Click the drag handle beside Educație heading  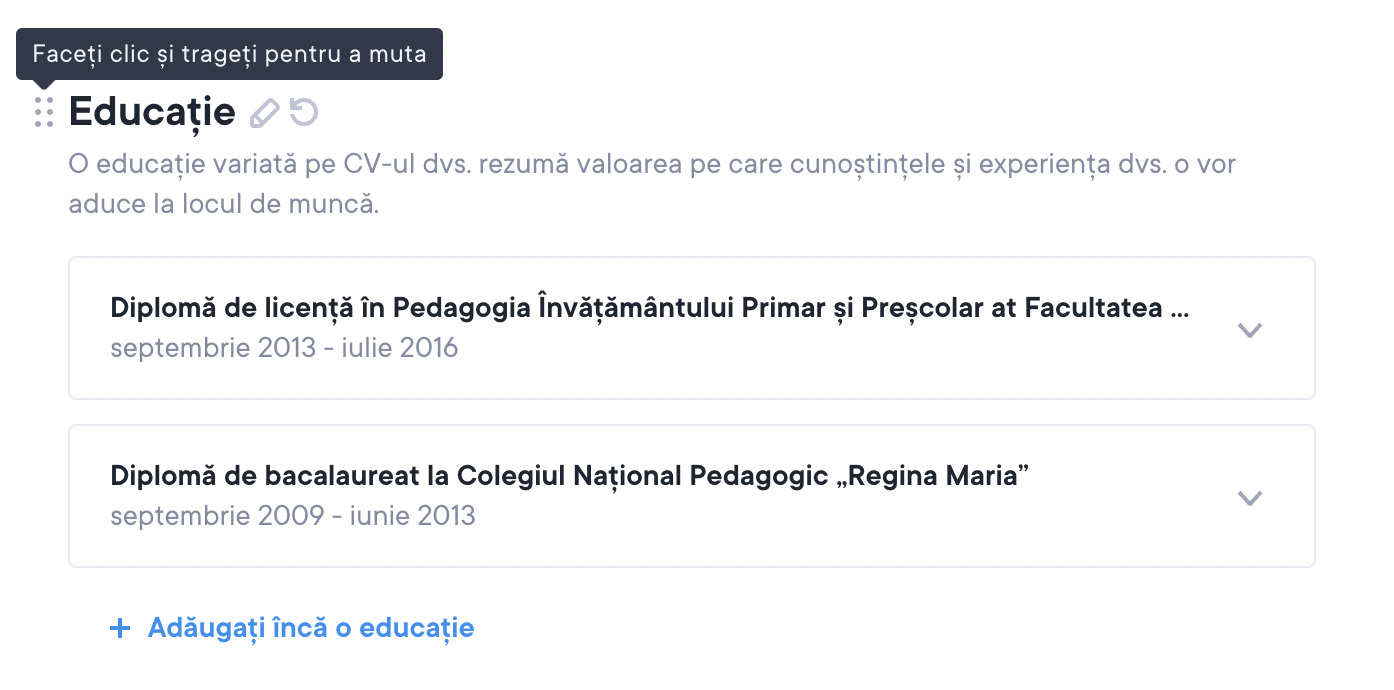44,112
